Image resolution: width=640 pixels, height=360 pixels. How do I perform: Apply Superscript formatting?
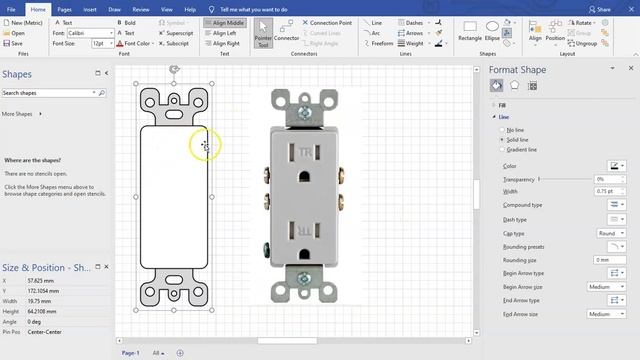coord(176,33)
